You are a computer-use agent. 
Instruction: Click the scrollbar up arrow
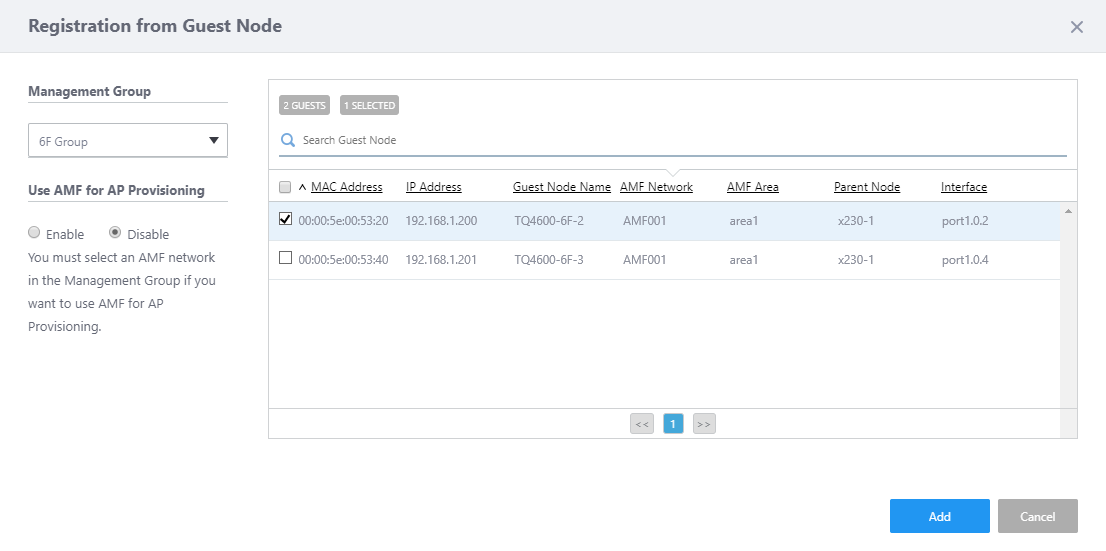pos(1068,211)
